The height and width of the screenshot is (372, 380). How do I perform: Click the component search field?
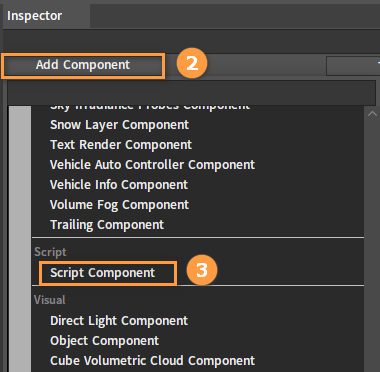(x=192, y=92)
